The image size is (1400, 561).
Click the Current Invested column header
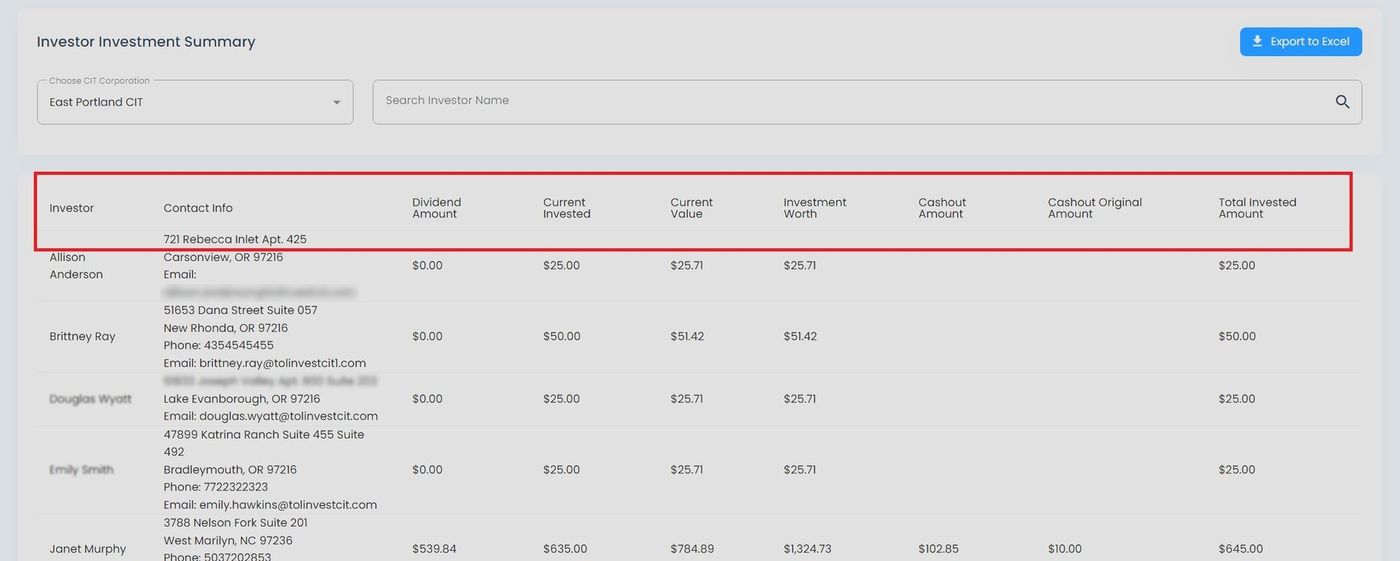click(x=566, y=208)
